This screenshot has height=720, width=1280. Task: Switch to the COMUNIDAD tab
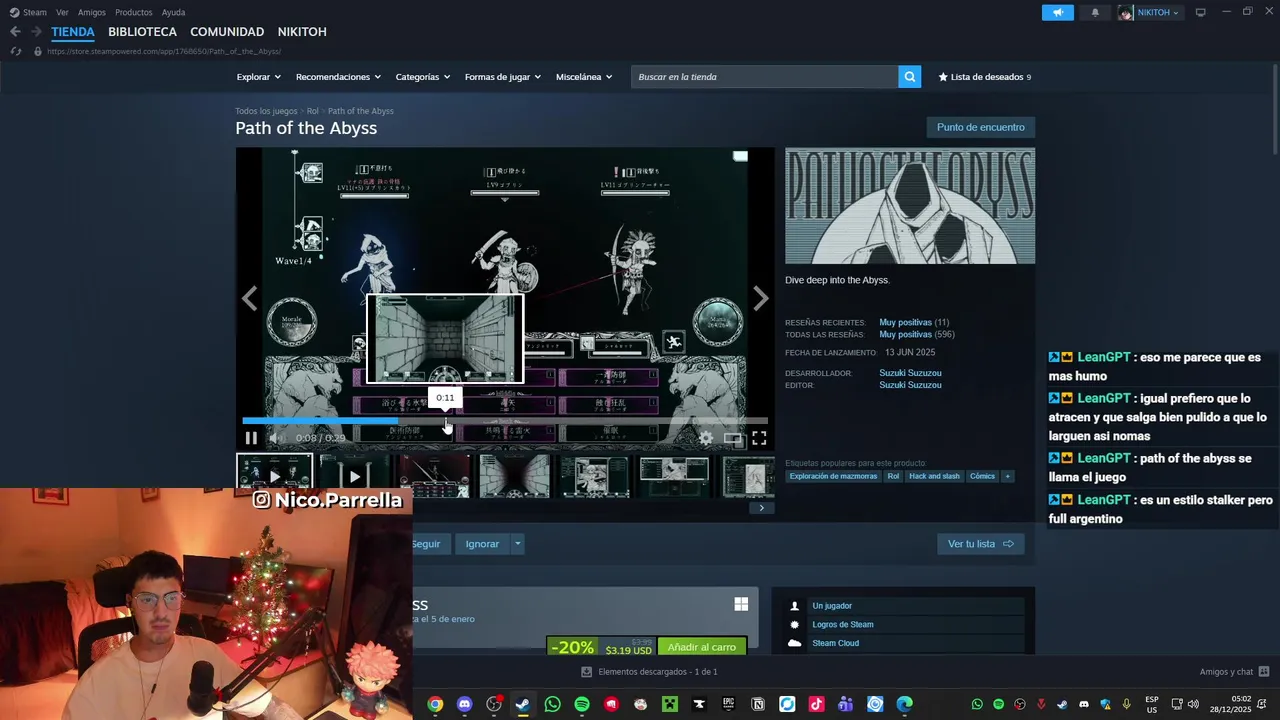227,32
